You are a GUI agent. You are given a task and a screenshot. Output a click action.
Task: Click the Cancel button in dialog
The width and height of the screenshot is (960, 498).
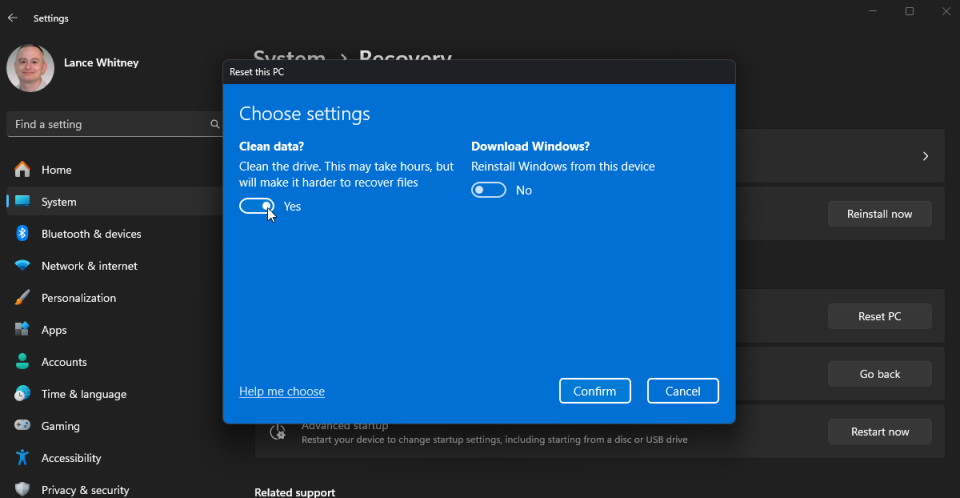point(683,391)
